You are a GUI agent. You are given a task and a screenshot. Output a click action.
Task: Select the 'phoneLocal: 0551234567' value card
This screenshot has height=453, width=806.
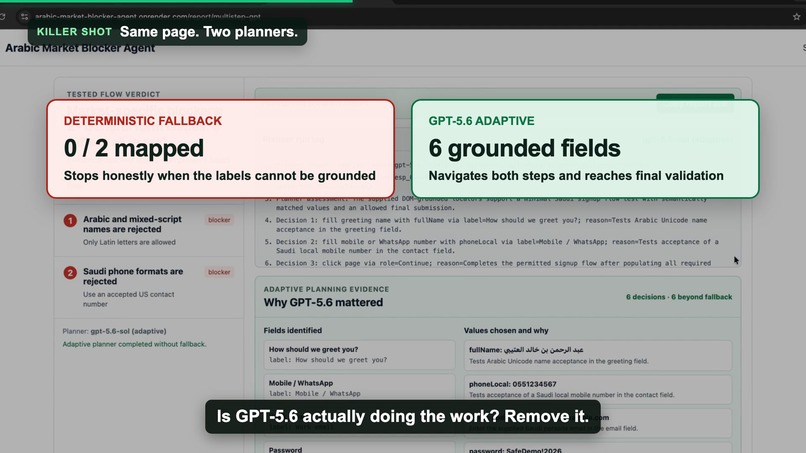click(x=598, y=389)
